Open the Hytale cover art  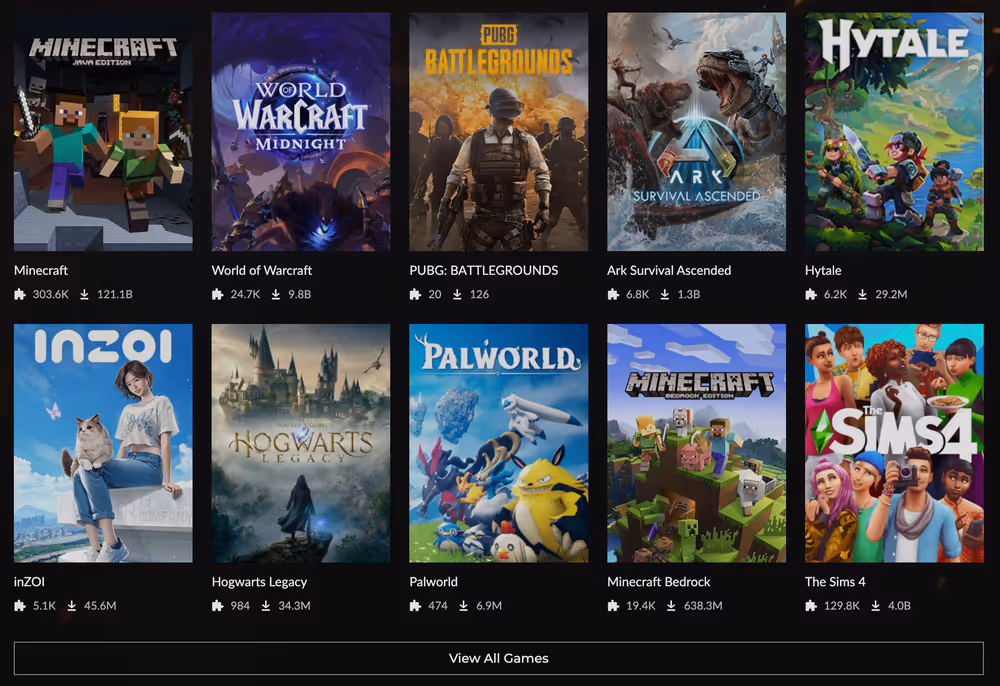[x=894, y=131]
